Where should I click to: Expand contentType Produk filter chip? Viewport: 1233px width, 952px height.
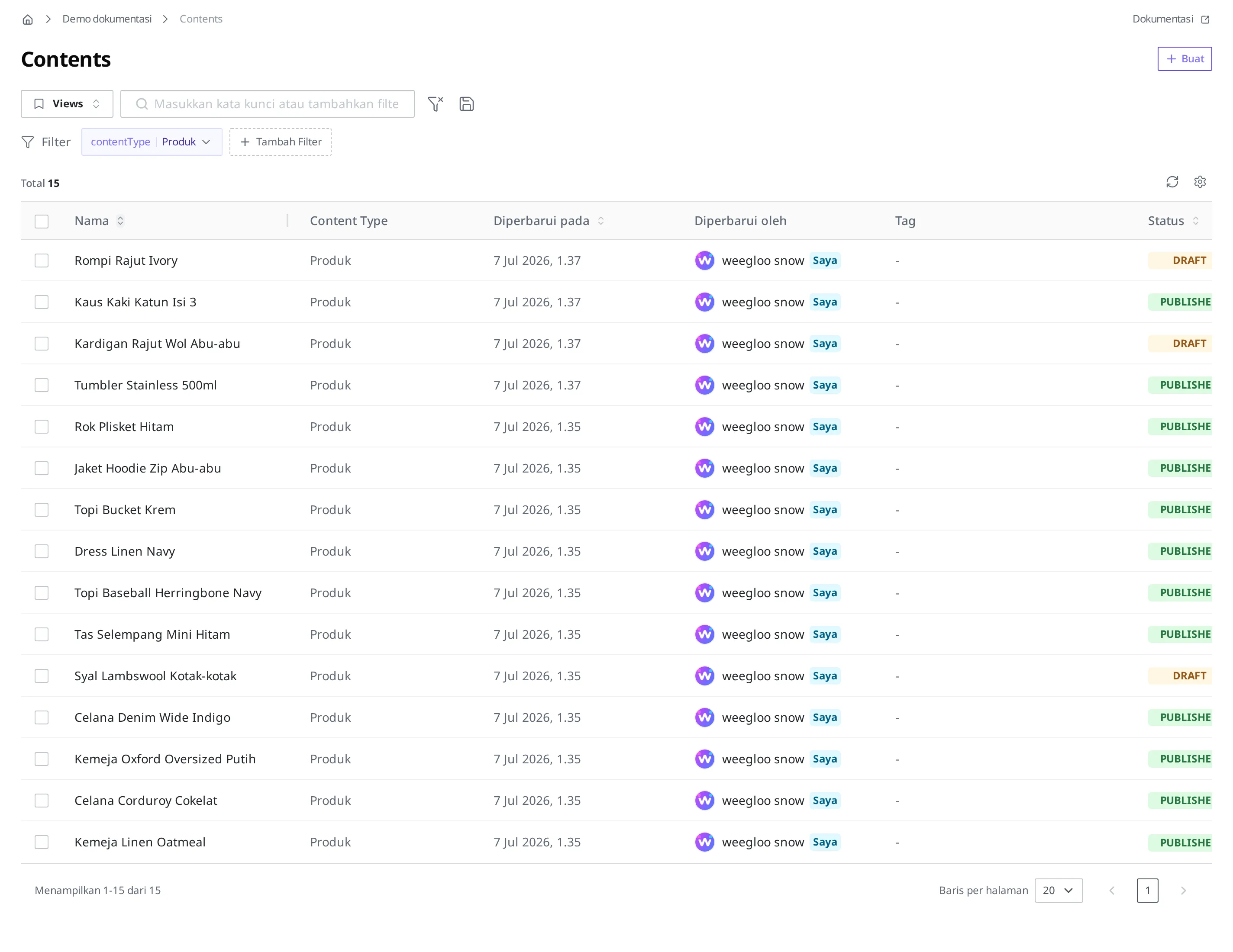click(152, 142)
